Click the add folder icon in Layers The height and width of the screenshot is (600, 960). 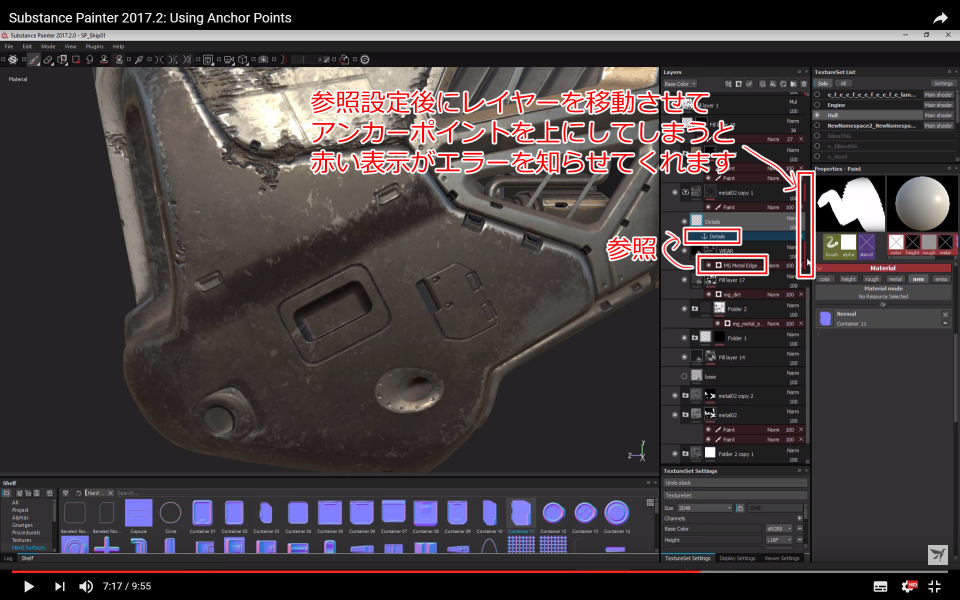pyautogui.click(x=793, y=84)
